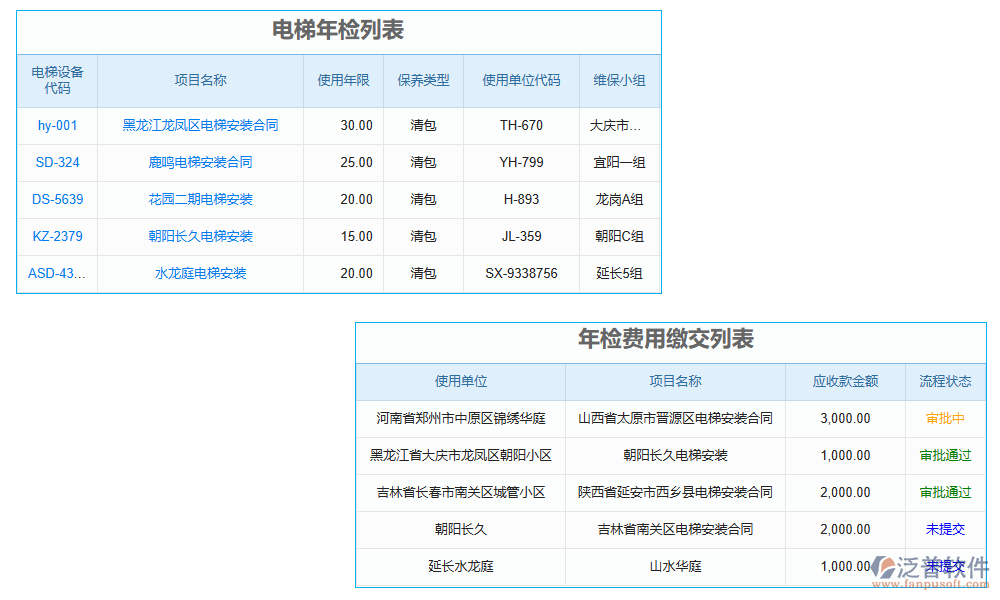Image resolution: width=1000 pixels, height=600 pixels.
Task: Open the 花园二期电梯安装 project
Action: click(200, 199)
